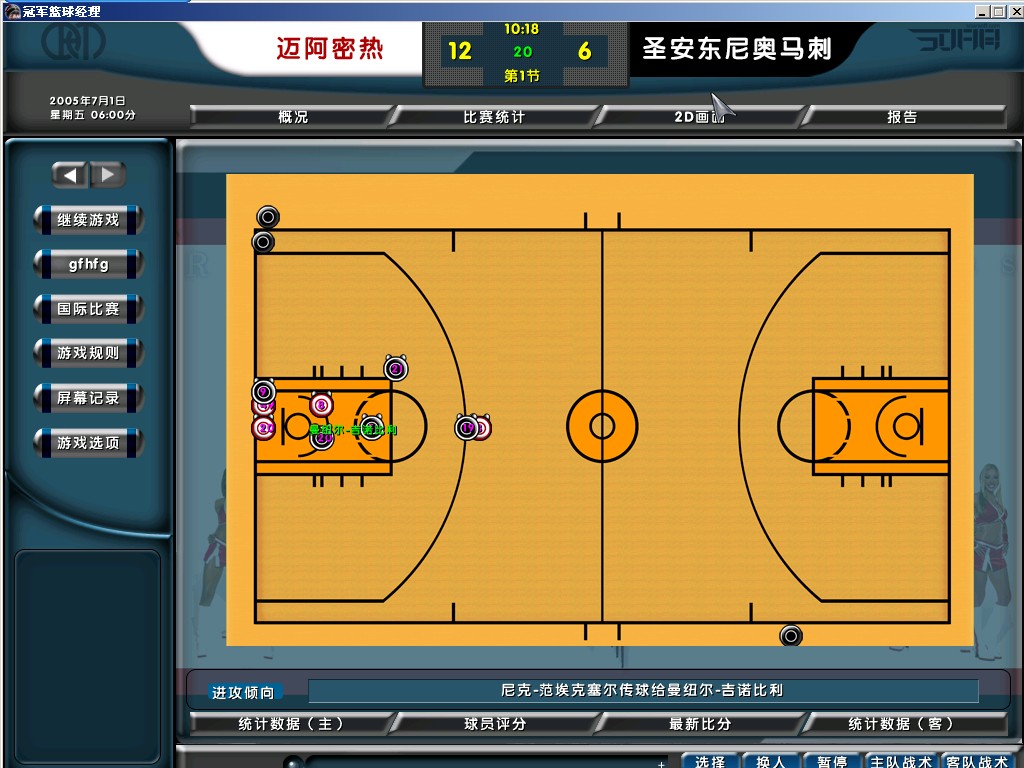Select white player marker behind number 19
The width and height of the screenshot is (1024, 768).
(x=484, y=428)
